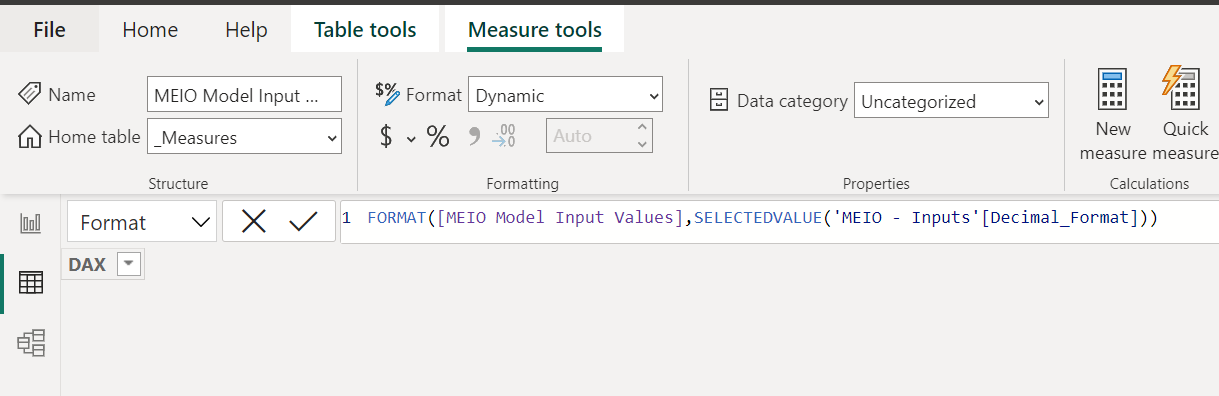The width and height of the screenshot is (1219, 396).
Task: Switch to the Table tools tab
Action: click(365, 30)
